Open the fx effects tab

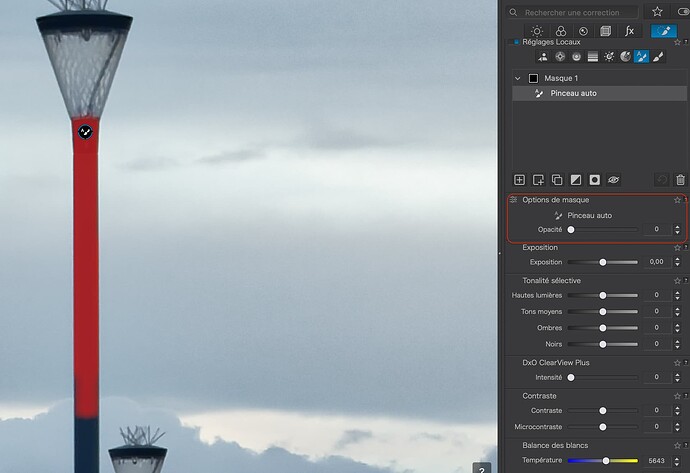629,32
